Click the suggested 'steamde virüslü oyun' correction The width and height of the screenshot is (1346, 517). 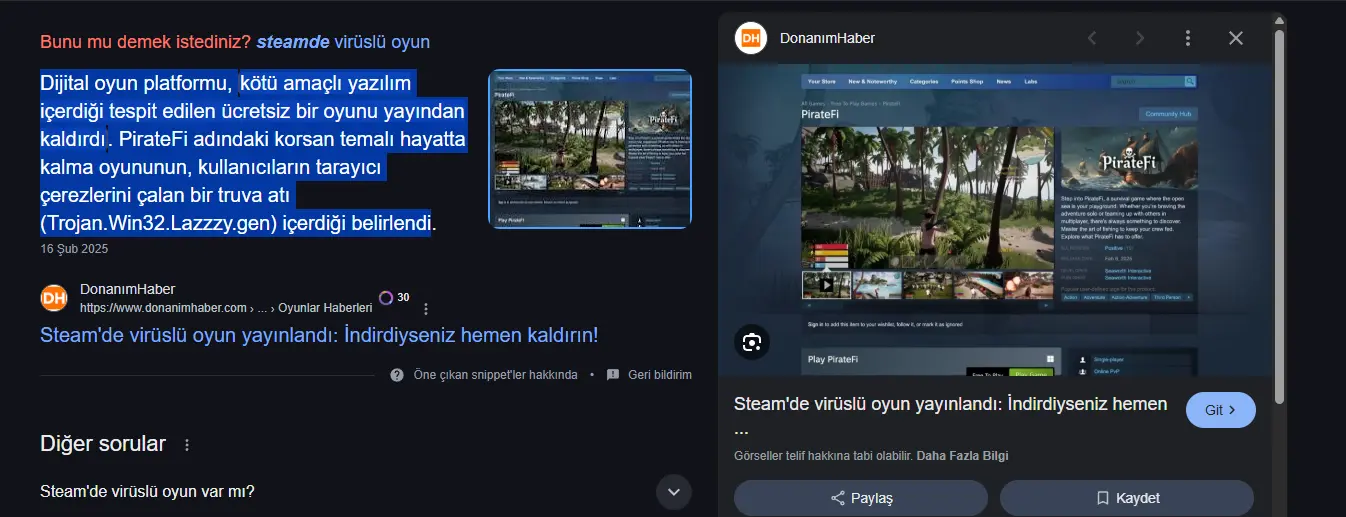click(343, 42)
